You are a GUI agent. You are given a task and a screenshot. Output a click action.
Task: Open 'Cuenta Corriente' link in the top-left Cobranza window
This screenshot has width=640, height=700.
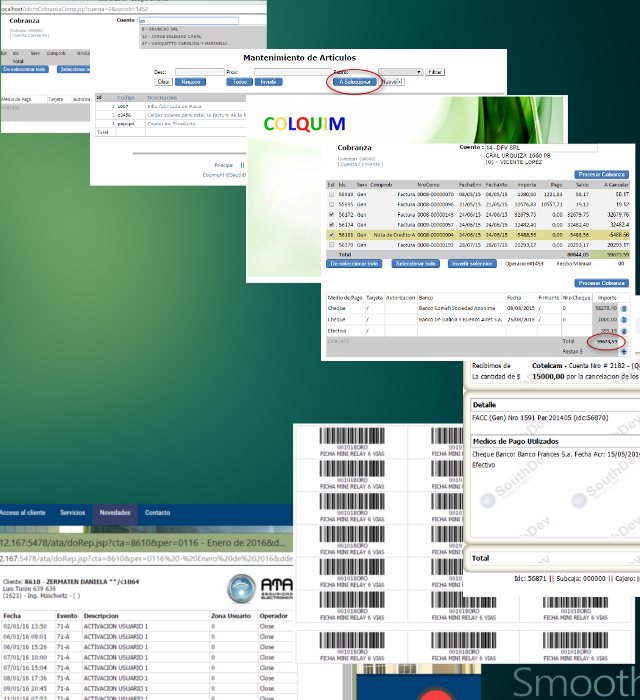pos(29,35)
